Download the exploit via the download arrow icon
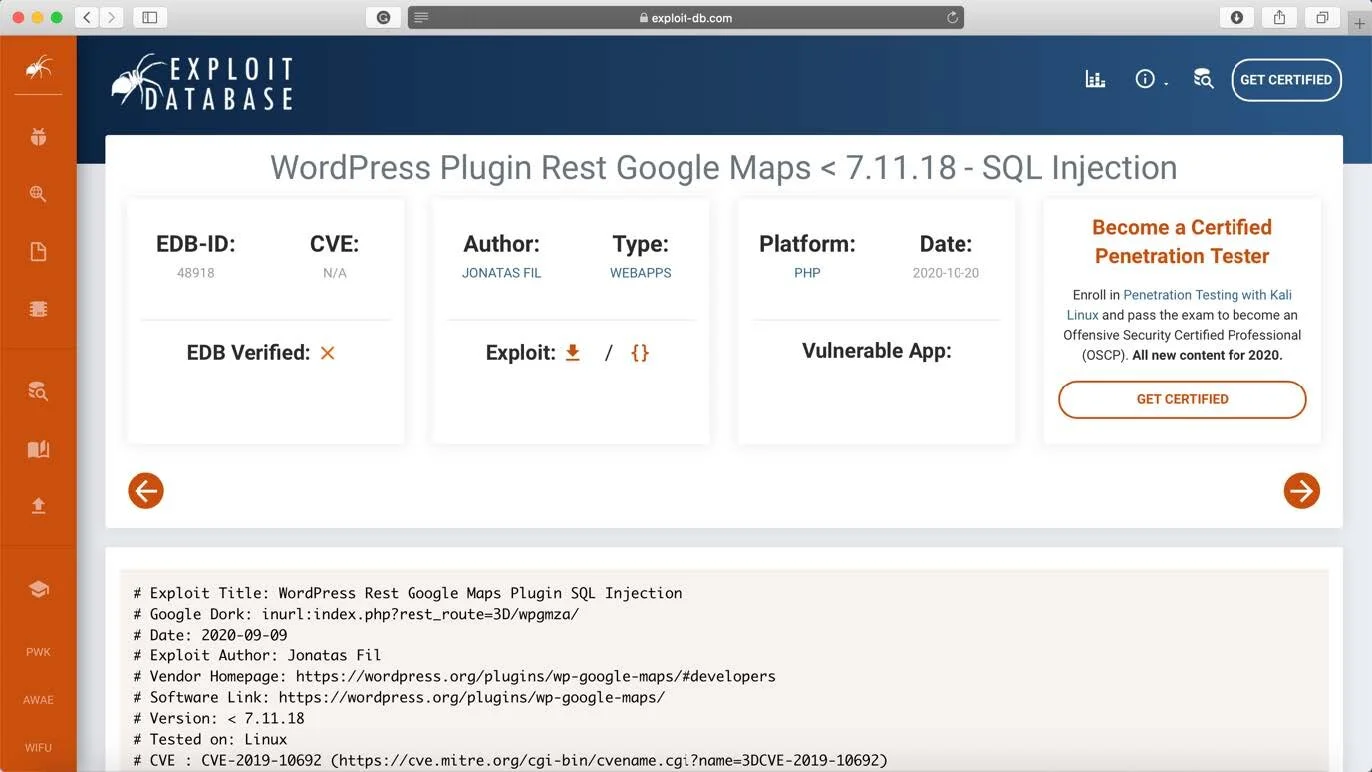Image resolution: width=1372 pixels, height=772 pixels. (573, 352)
